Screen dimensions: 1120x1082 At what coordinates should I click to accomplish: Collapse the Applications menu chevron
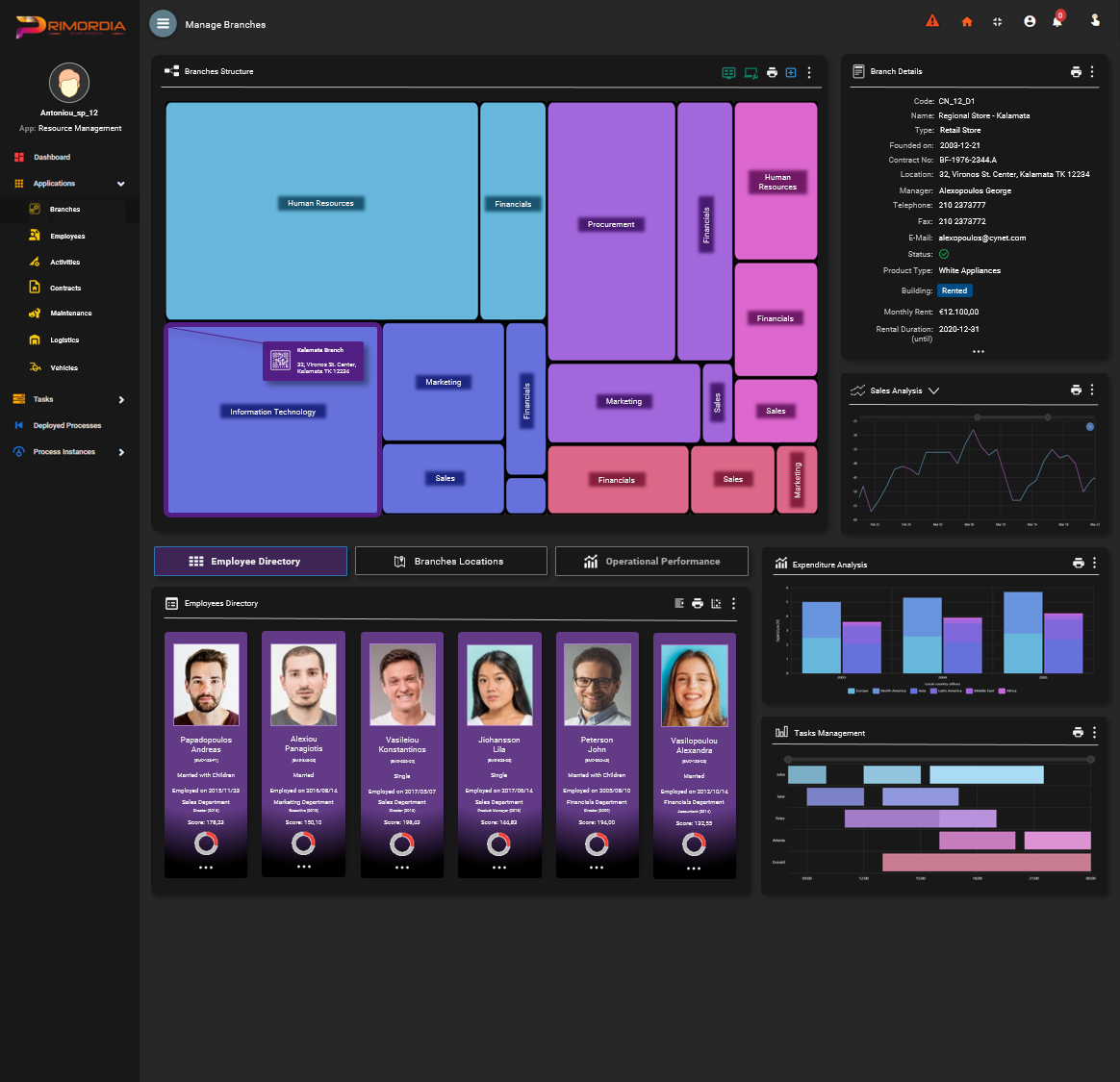click(x=121, y=184)
